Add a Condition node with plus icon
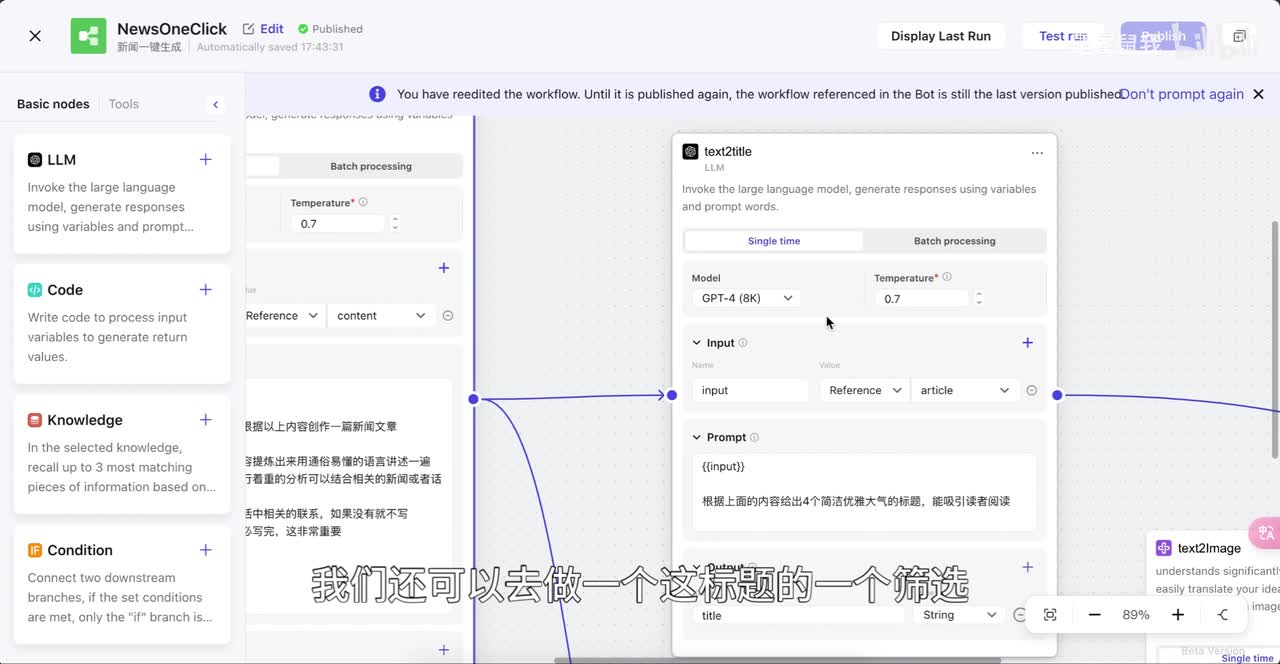1280x664 pixels. pyautogui.click(x=205, y=549)
